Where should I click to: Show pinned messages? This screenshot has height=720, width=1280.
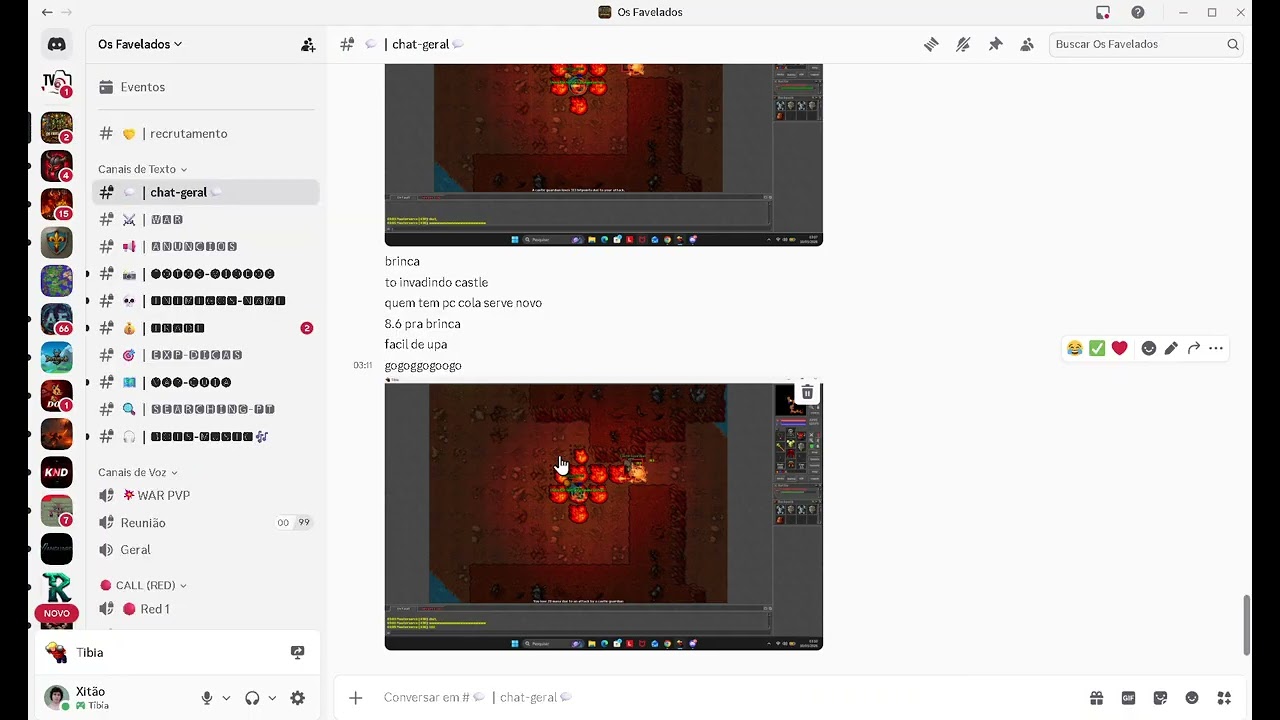point(995,44)
